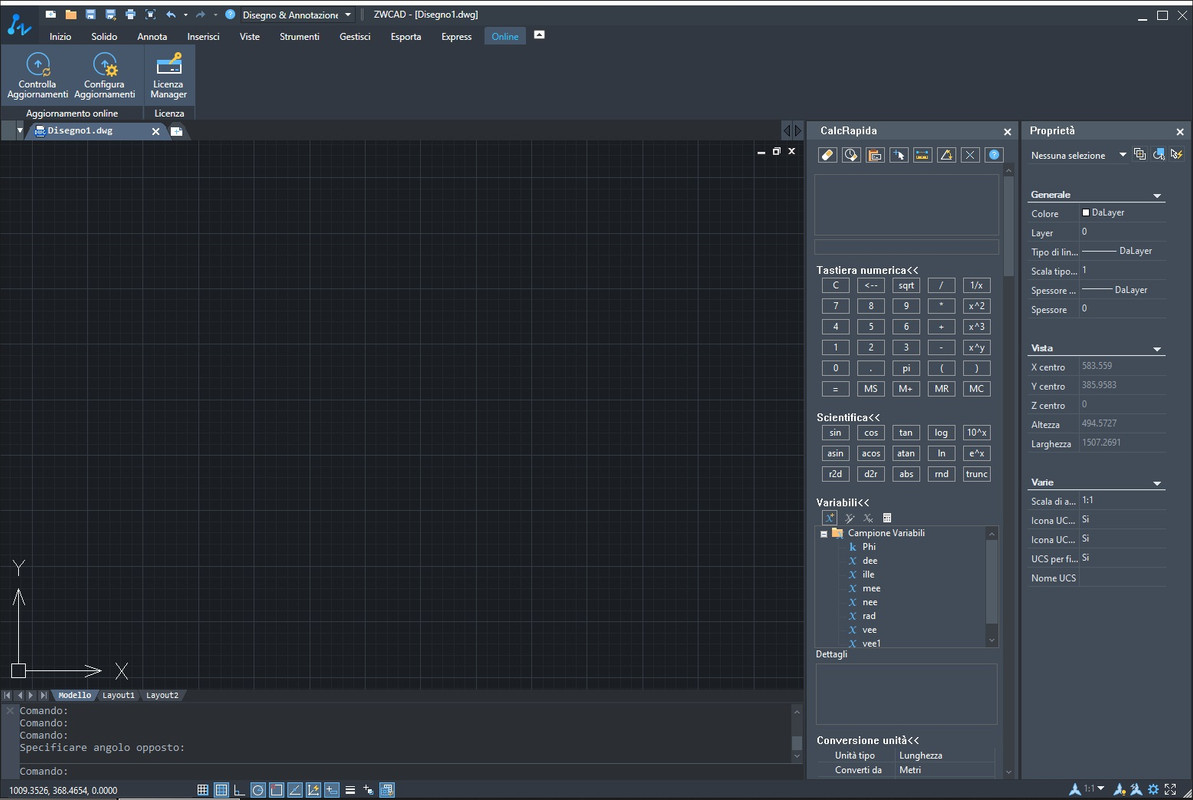Open a file using the folder icon
Viewport: 1193px width, 800px height.
[71, 14]
